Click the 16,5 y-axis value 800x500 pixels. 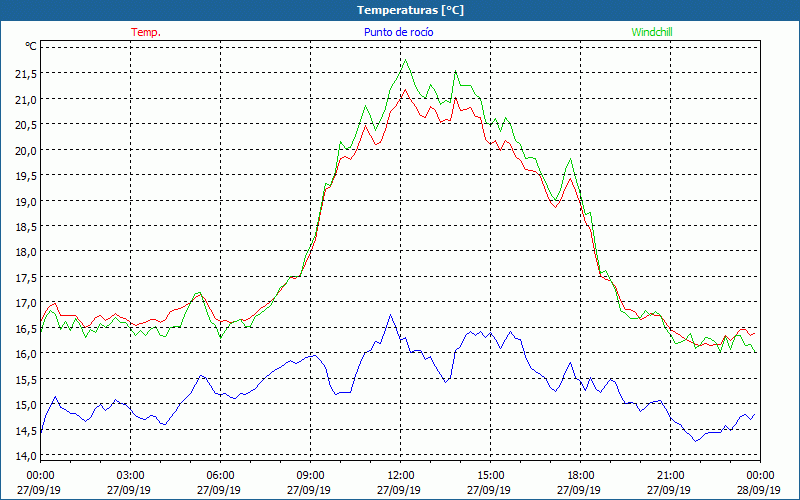pos(26,329)
